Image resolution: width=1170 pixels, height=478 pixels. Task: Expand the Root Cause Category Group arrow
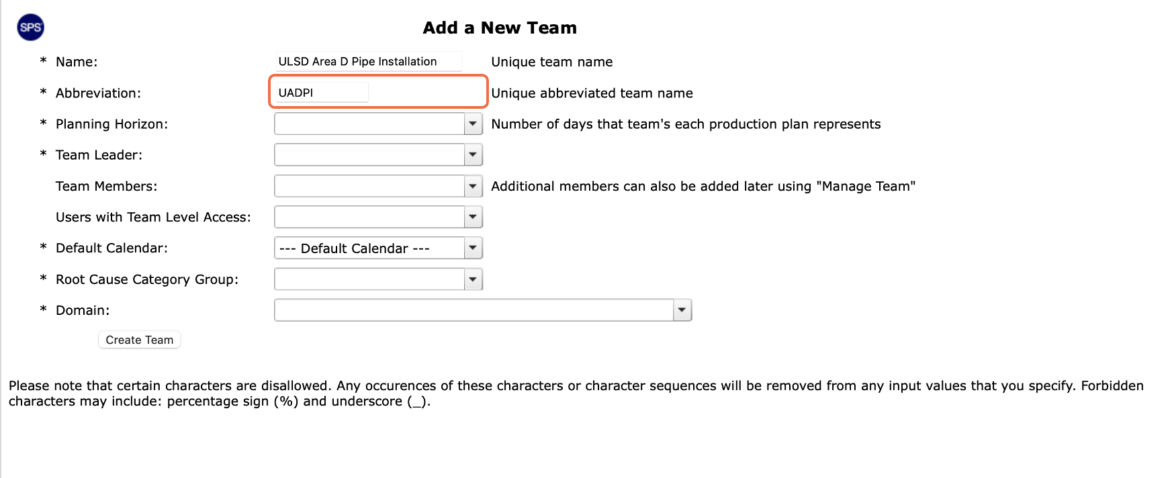point(473,280)
